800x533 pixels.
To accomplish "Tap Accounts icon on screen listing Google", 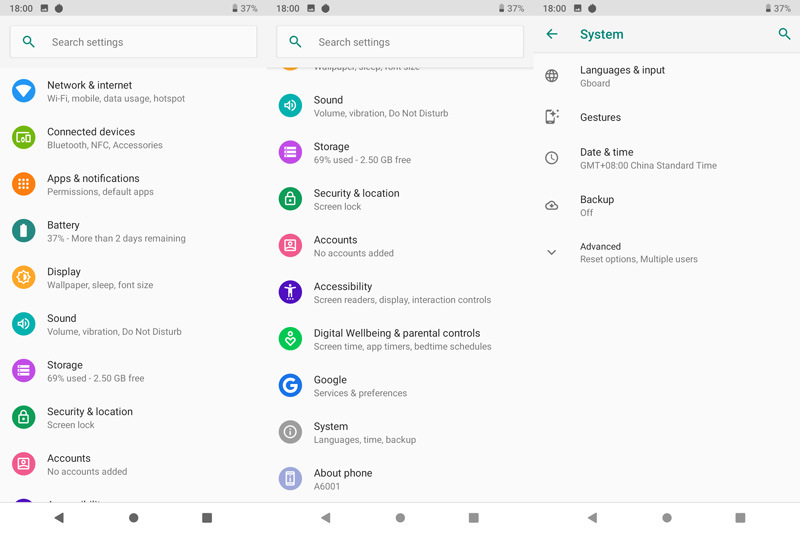I will 290,246.
